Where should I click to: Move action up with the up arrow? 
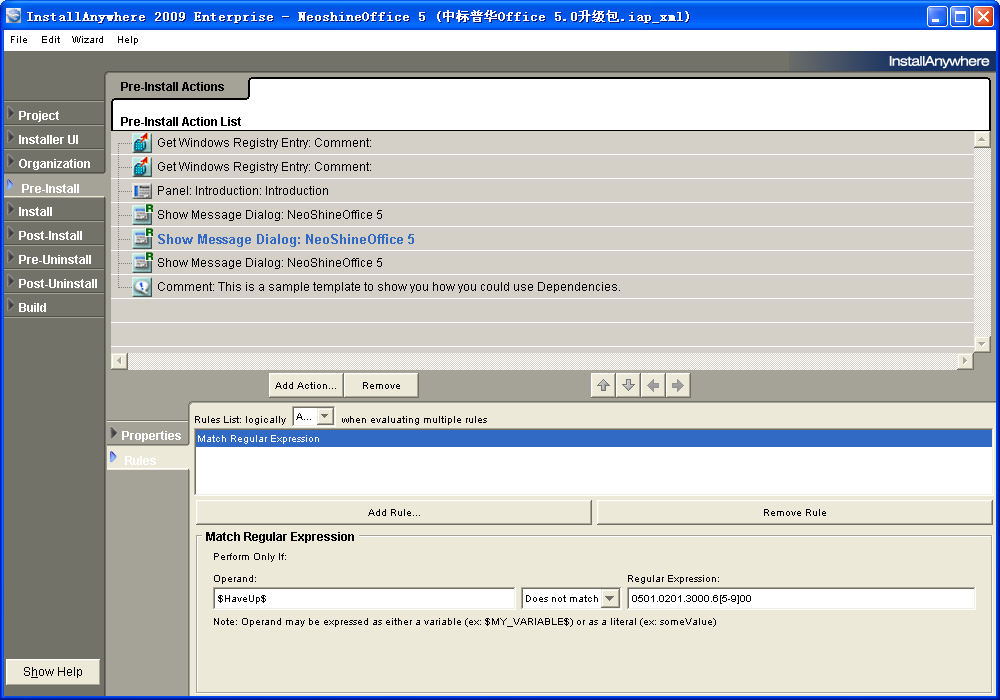point(603,385)
